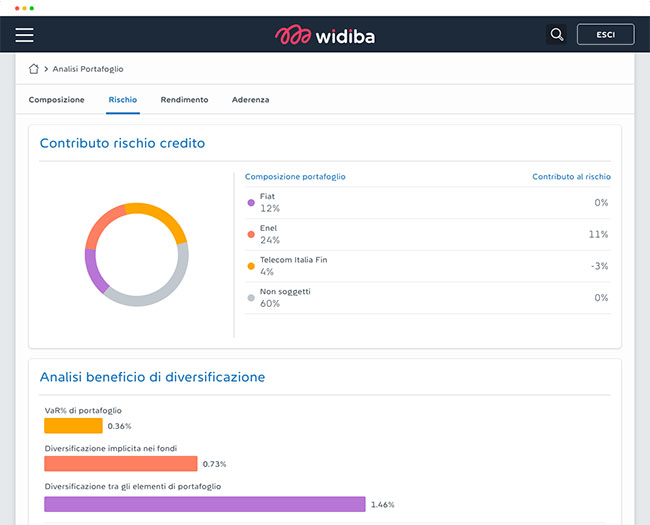Go to home via breadcrumb house icon

tap(34, 69)
